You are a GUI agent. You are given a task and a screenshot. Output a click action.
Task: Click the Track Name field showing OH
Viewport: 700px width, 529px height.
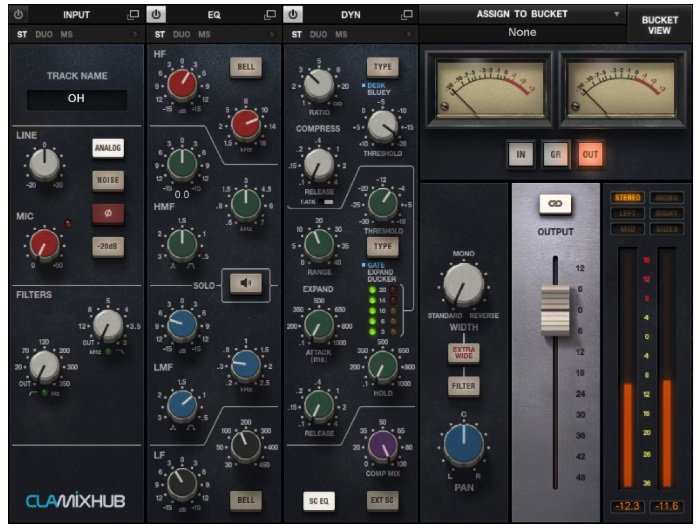tap(77, 100)
